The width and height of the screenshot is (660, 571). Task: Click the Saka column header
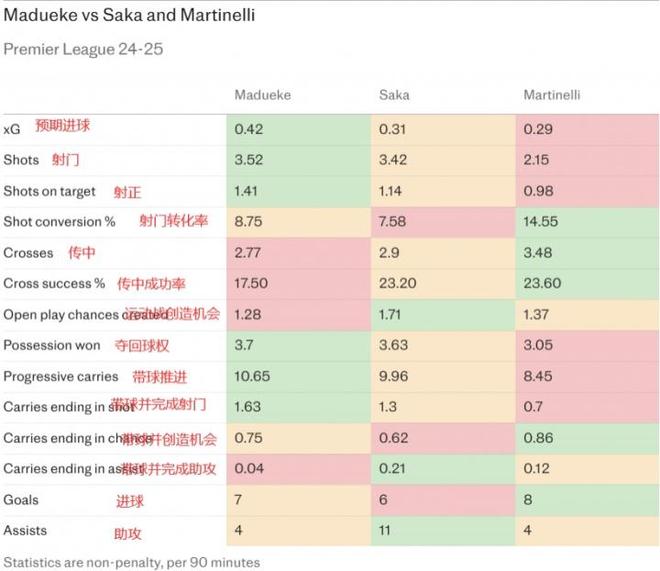pyautogui.click(x=394, y=95)
